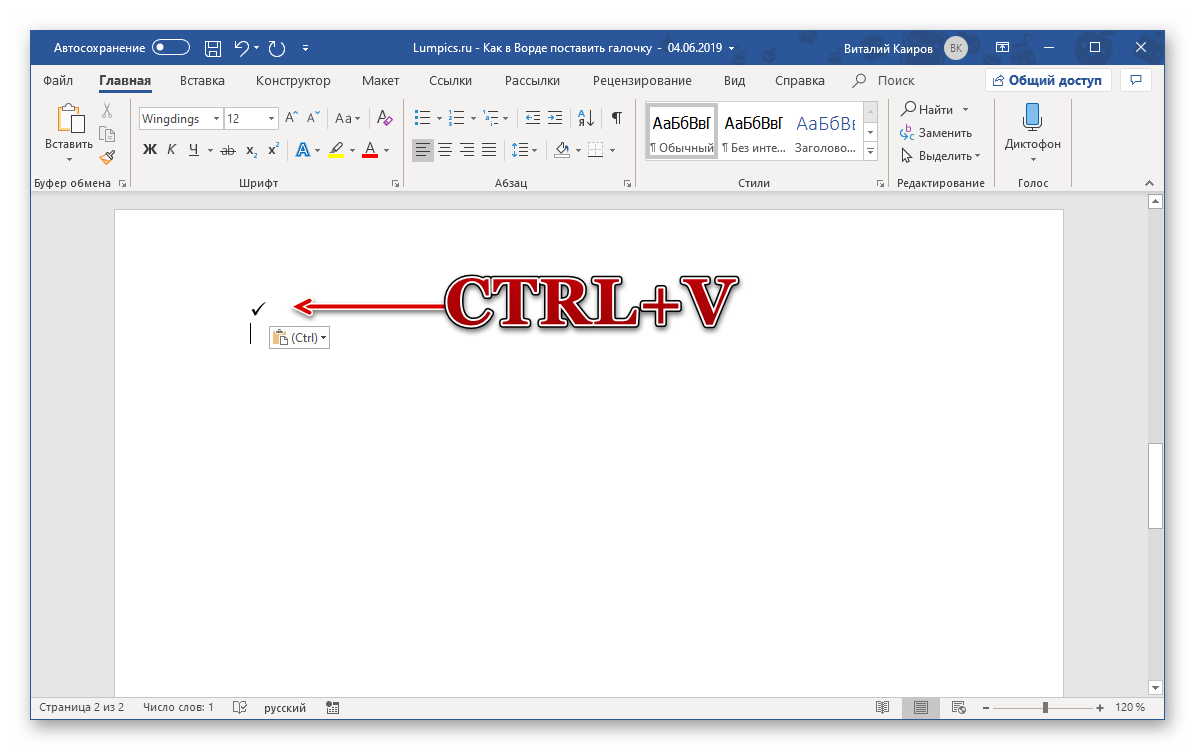Align text to the left

tap(422, 150)
